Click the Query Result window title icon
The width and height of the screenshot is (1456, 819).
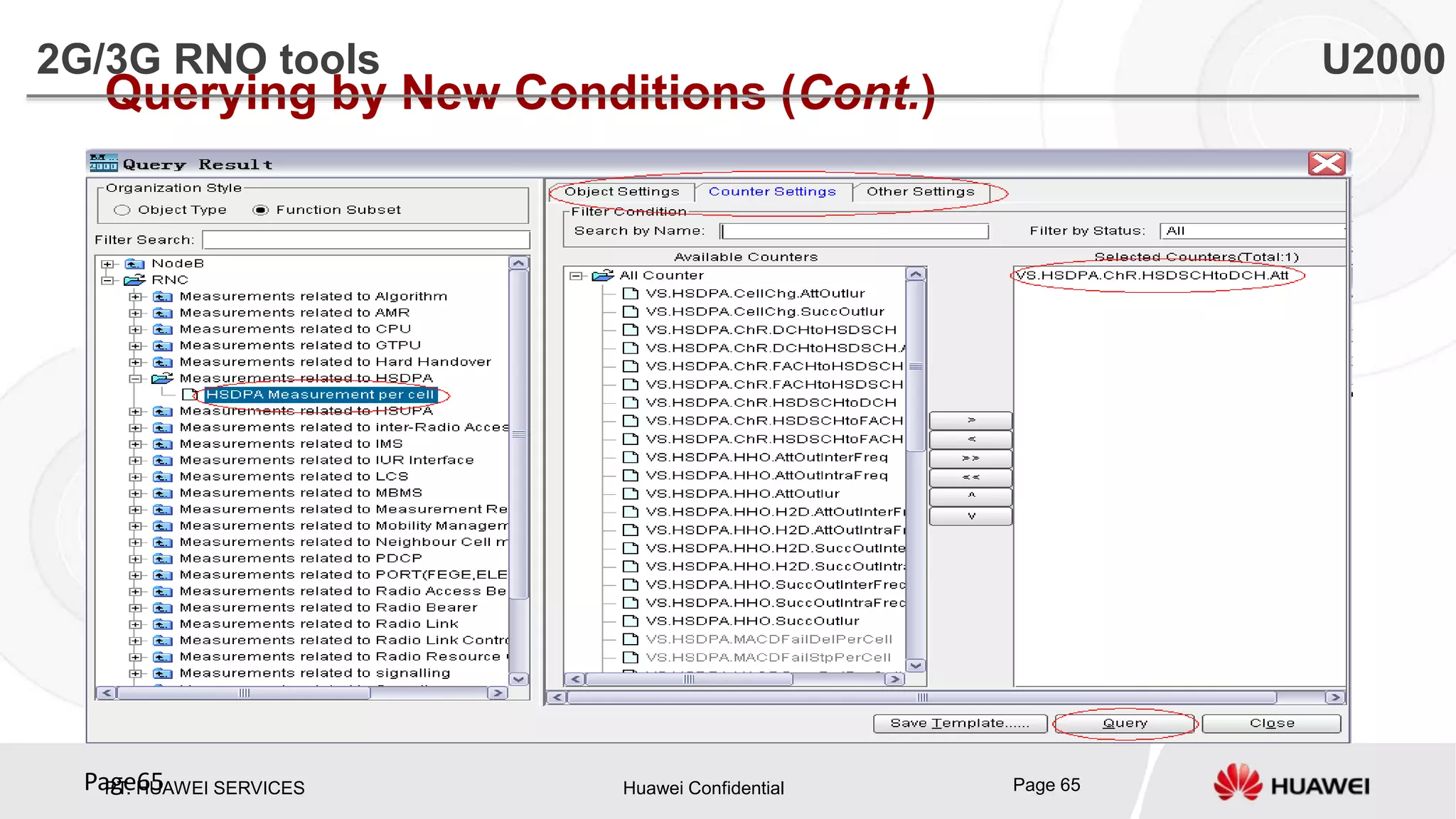pyautogui.click(x=104, y=164)
